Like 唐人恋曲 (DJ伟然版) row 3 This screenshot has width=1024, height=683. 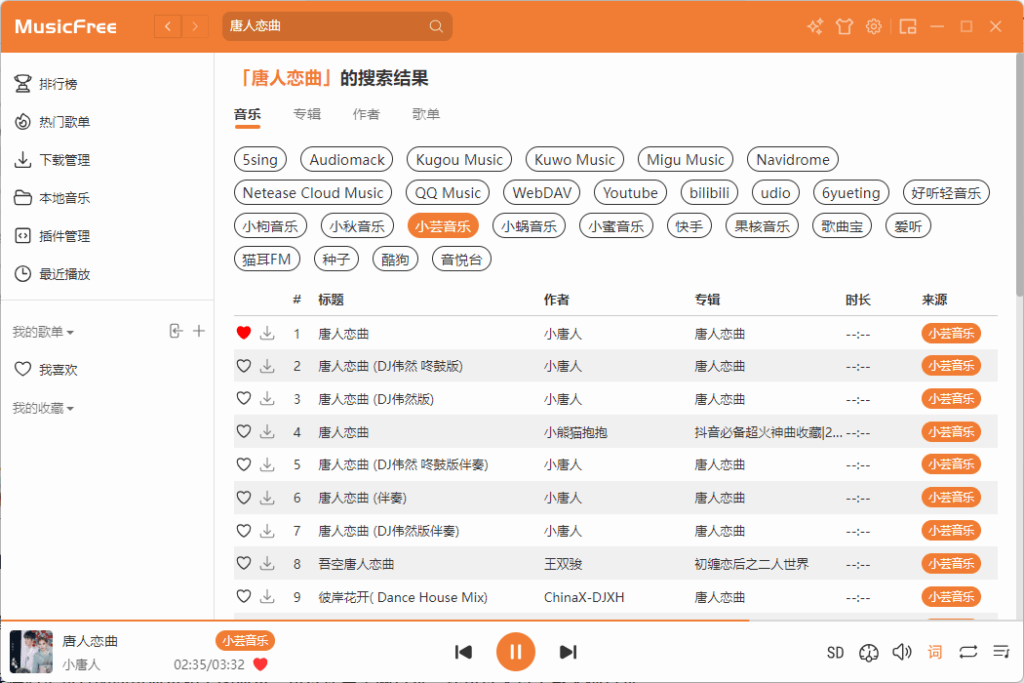[x=244, y=398]
